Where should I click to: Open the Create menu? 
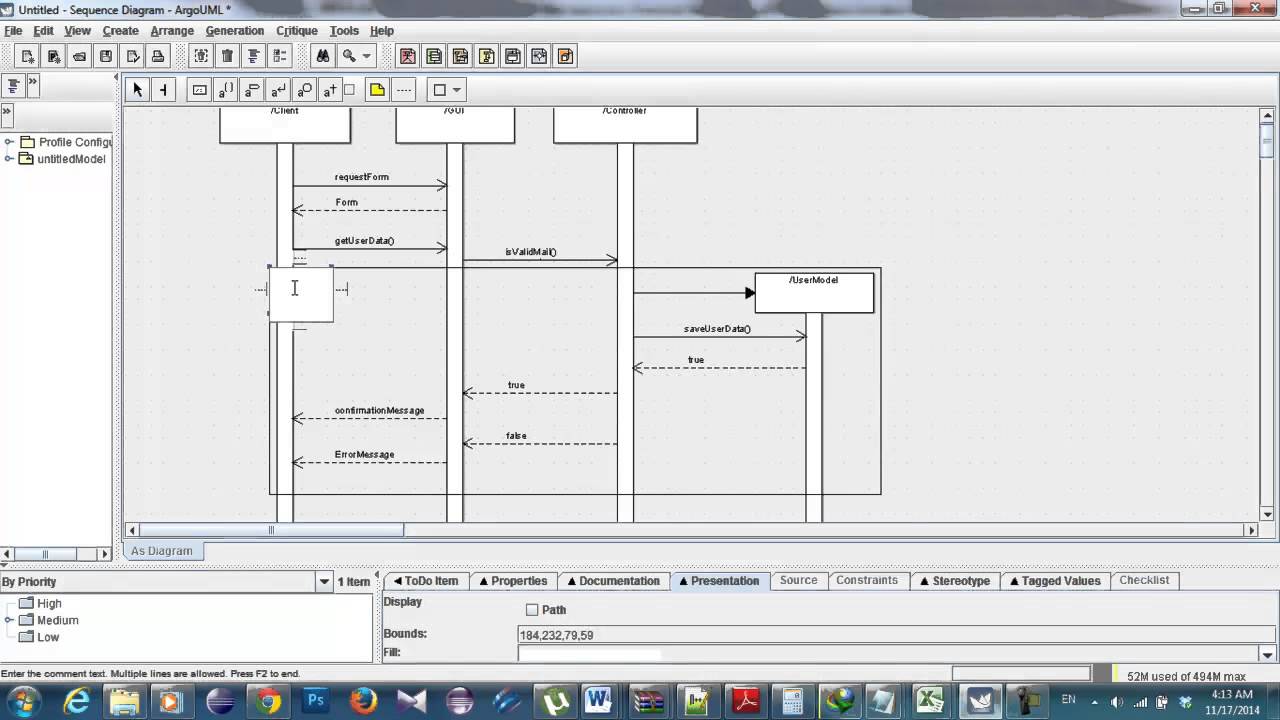coord(120,31)
